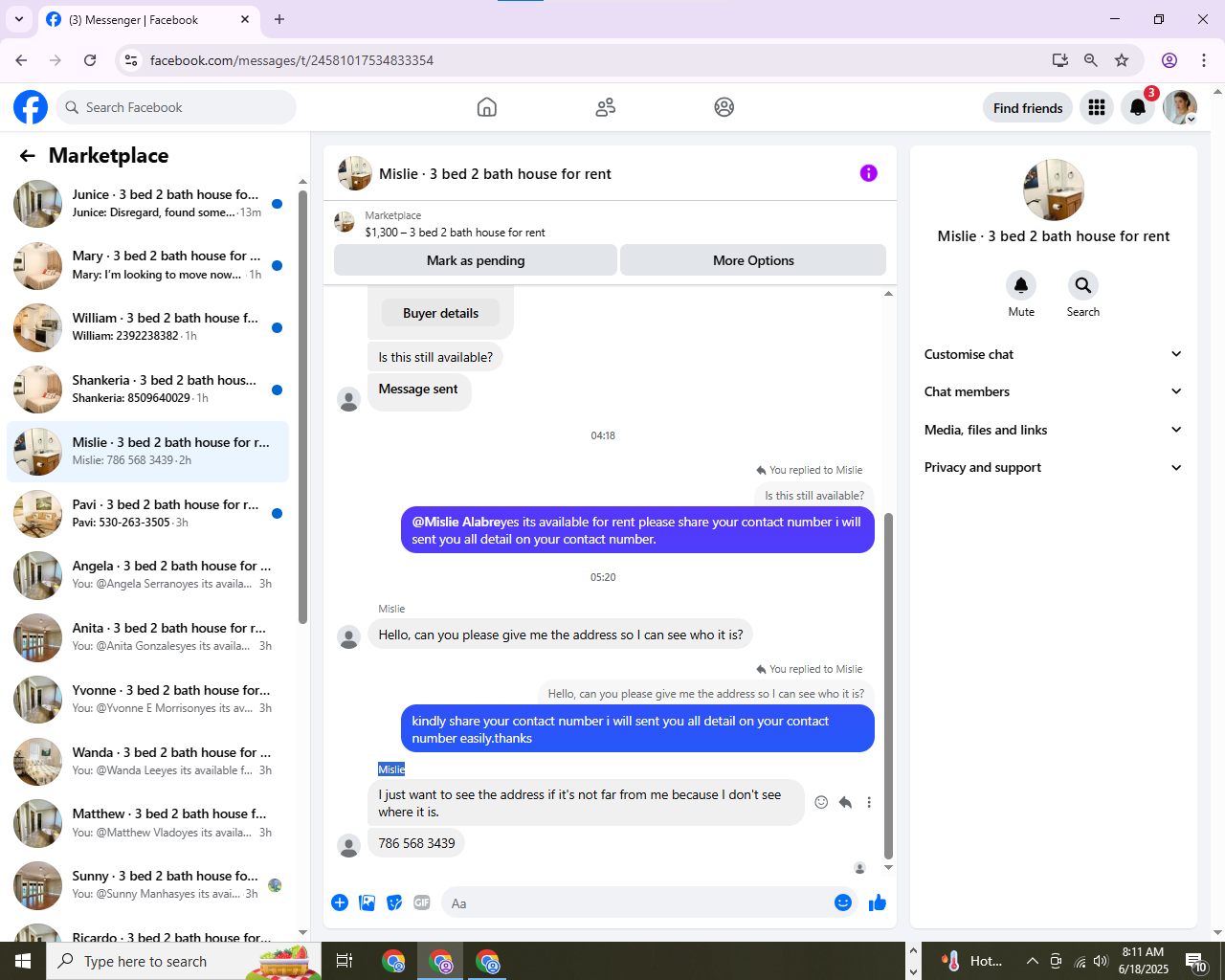1225x980 pixels.
Task: Open Task View on taskbar
Action: 345,961
